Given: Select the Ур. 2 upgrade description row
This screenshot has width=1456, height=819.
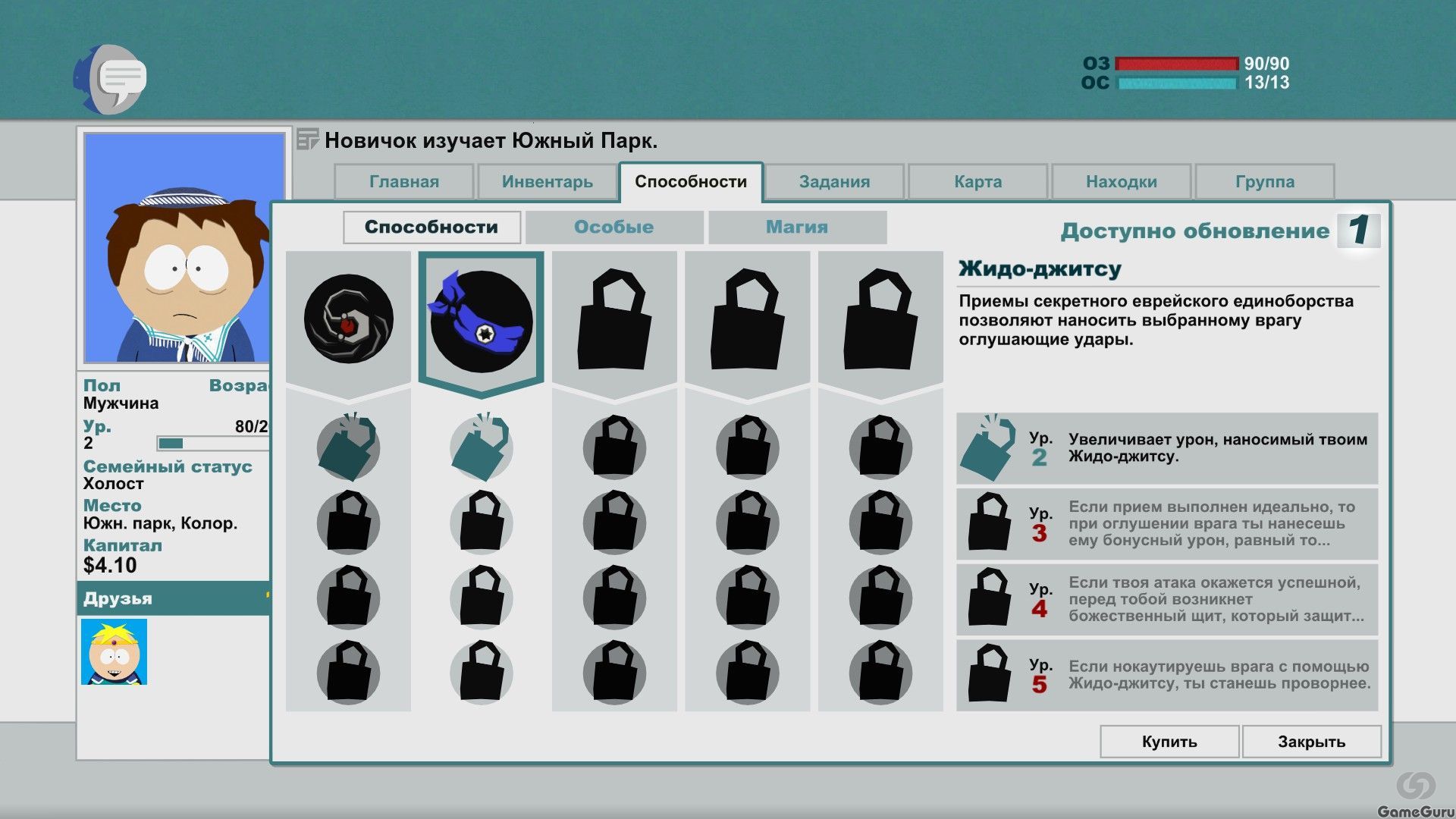Looking at the screenshot, I should (x=1167, y=448).
